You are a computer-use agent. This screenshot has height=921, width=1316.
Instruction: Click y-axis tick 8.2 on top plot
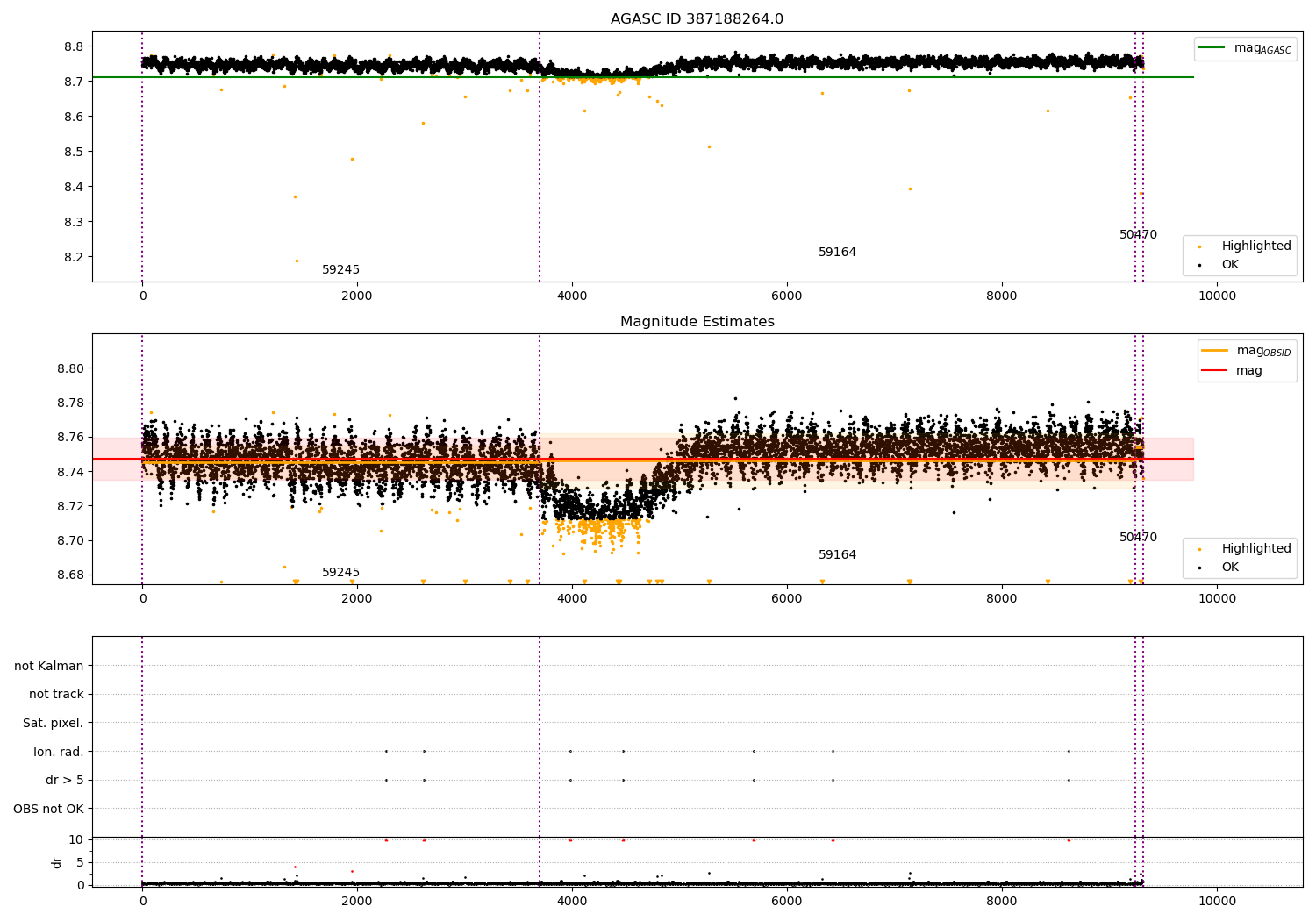74,257
